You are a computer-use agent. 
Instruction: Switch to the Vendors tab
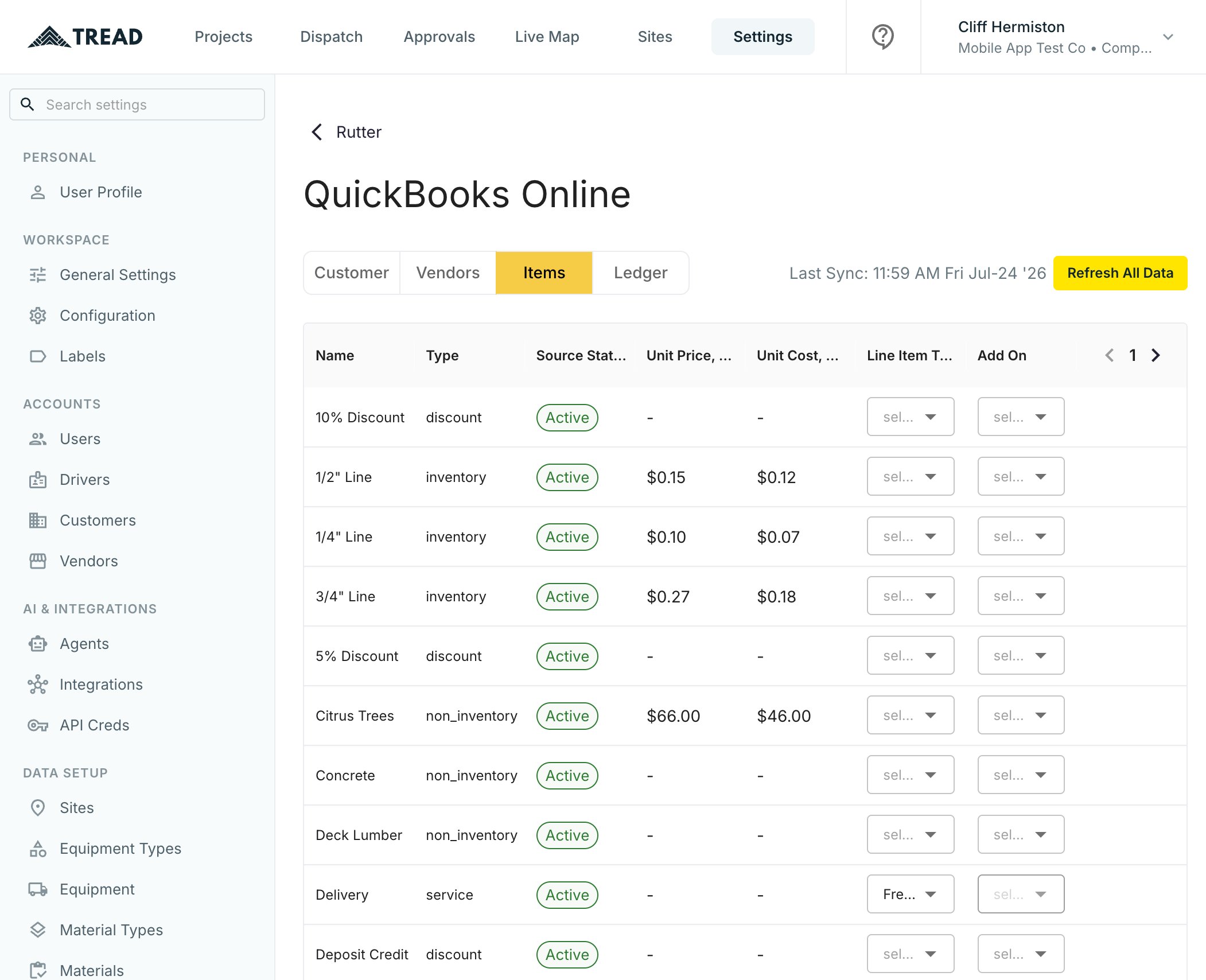[x=448, y=273]
